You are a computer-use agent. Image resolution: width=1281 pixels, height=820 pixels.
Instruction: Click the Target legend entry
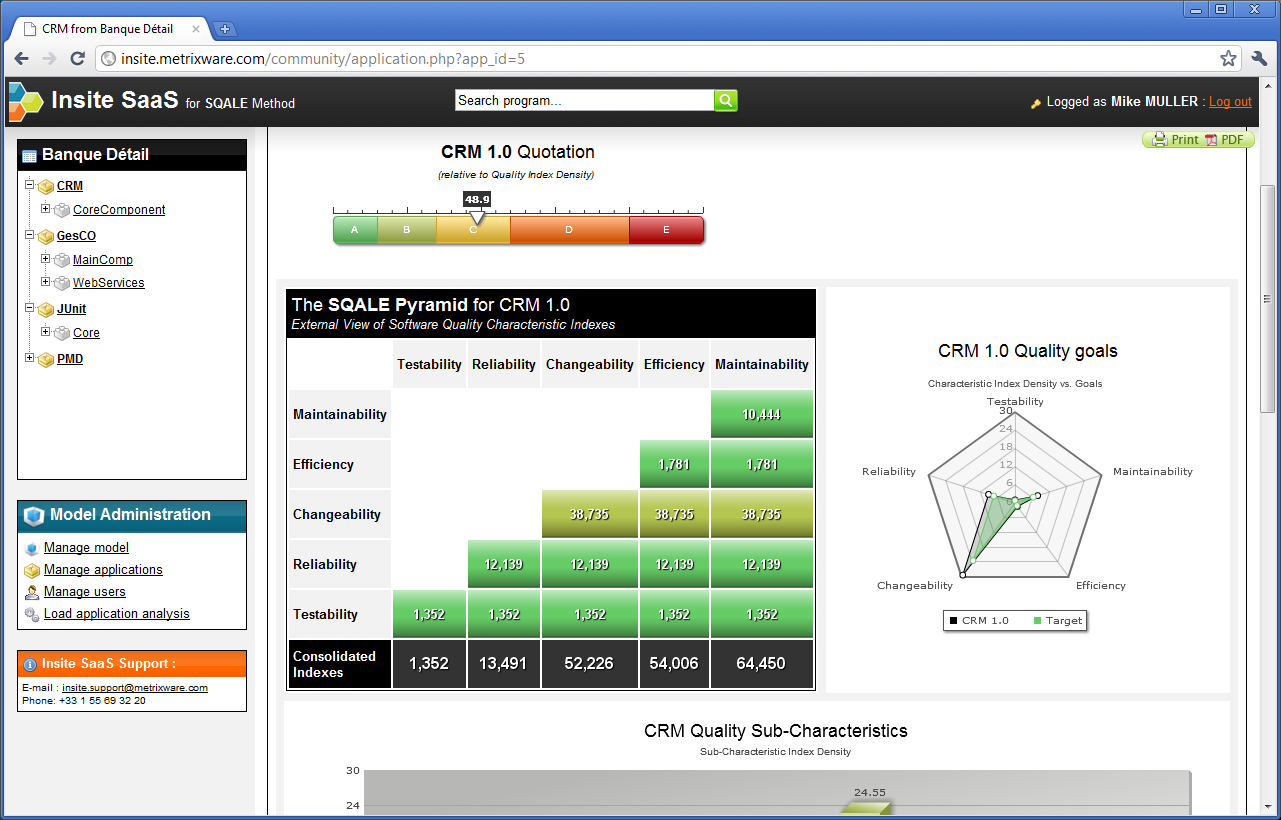[1057, 621]
